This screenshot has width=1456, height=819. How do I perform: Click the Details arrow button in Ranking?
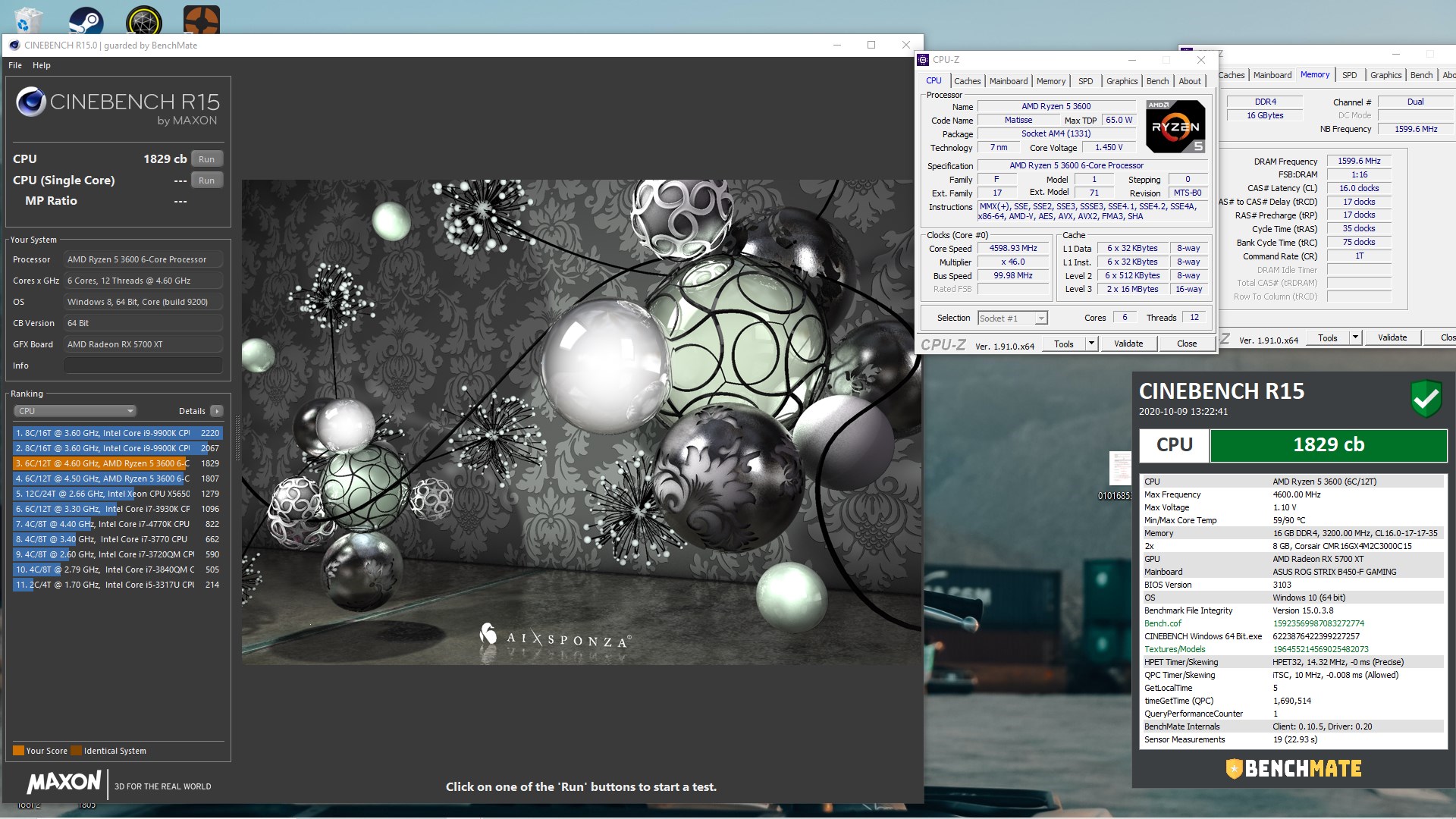217,411
